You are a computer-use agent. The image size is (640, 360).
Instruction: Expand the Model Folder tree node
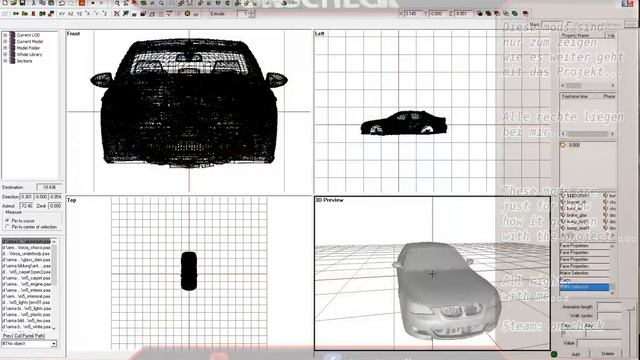(x=5, y=48)
